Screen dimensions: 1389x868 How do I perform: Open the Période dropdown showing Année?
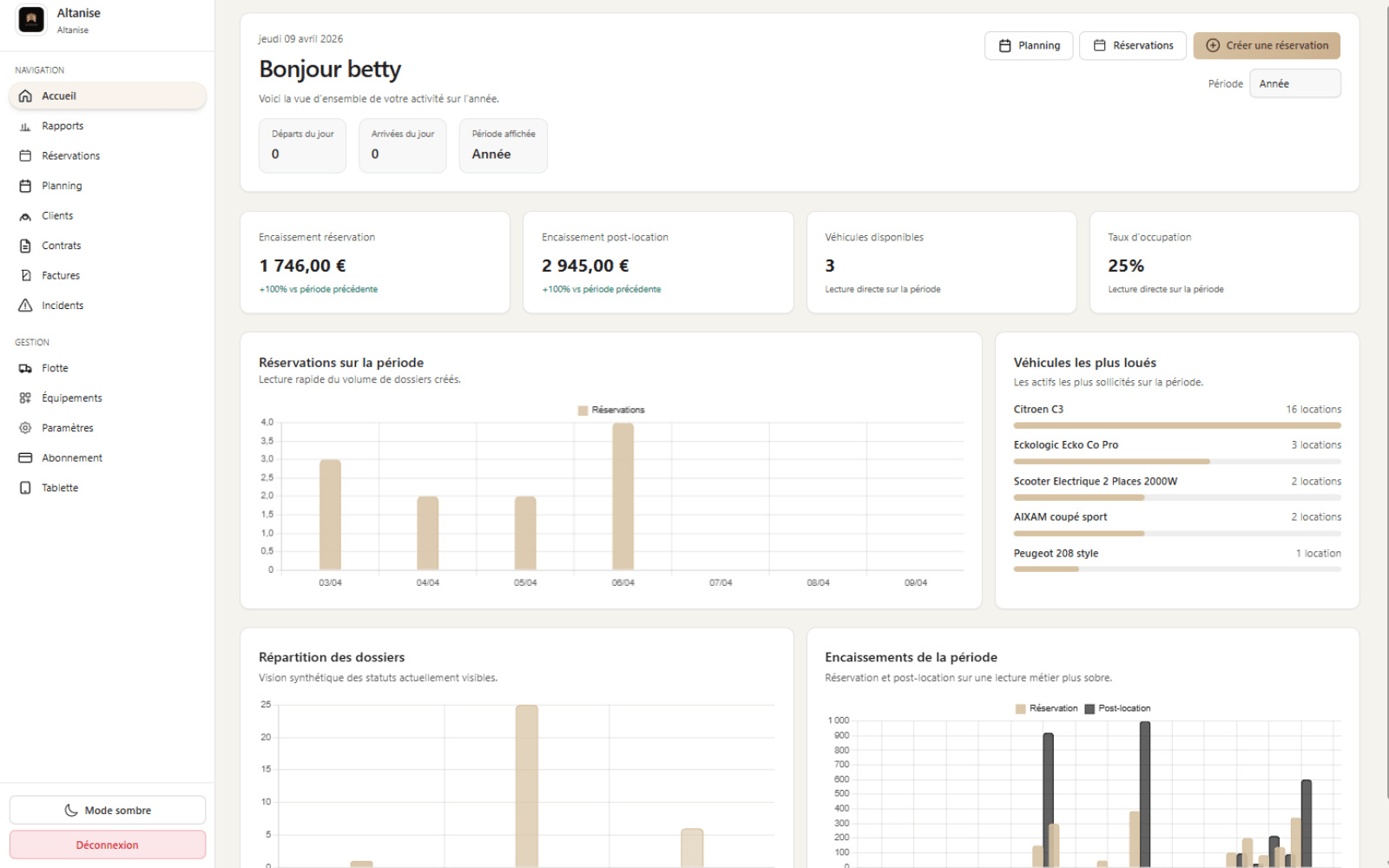(1294, 83)
